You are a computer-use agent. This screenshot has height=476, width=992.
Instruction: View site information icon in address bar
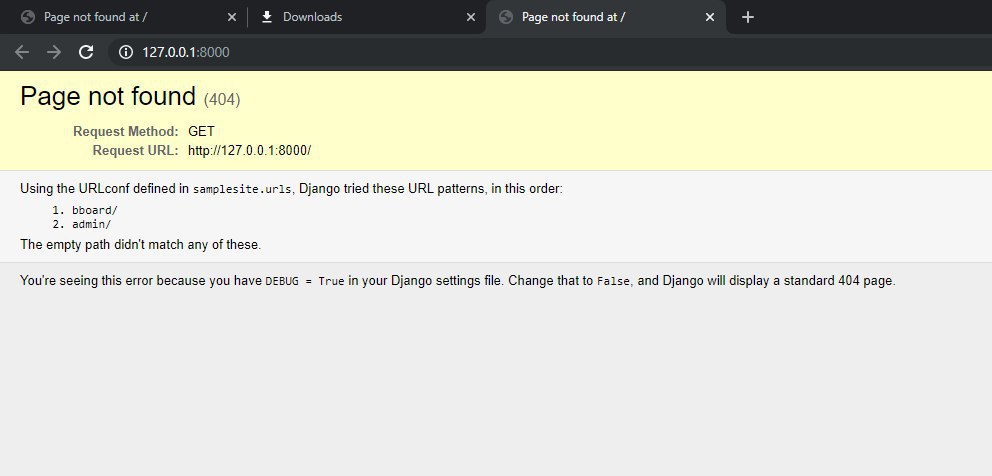pos(126,52)
